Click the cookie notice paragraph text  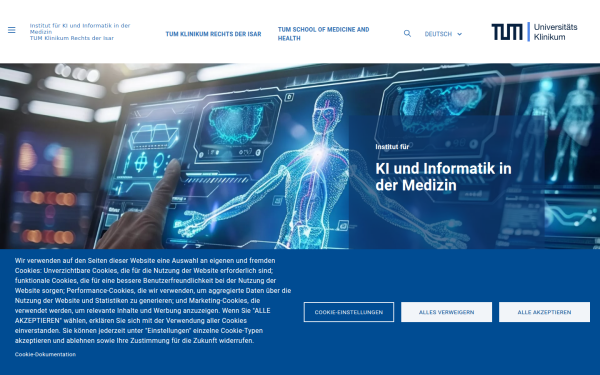pyautogui.click(x=153, y=300)
